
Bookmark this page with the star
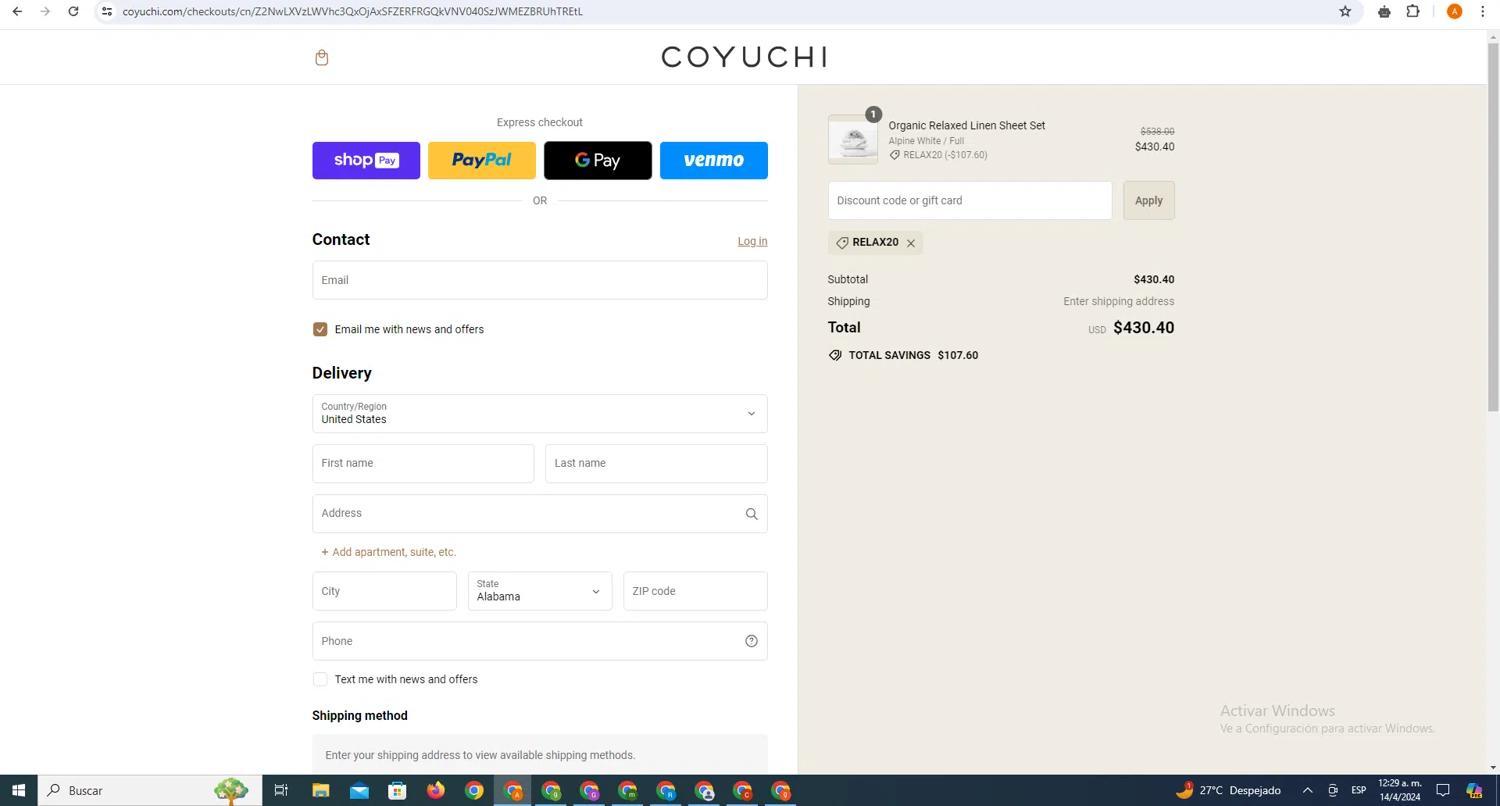point(1345,11)
